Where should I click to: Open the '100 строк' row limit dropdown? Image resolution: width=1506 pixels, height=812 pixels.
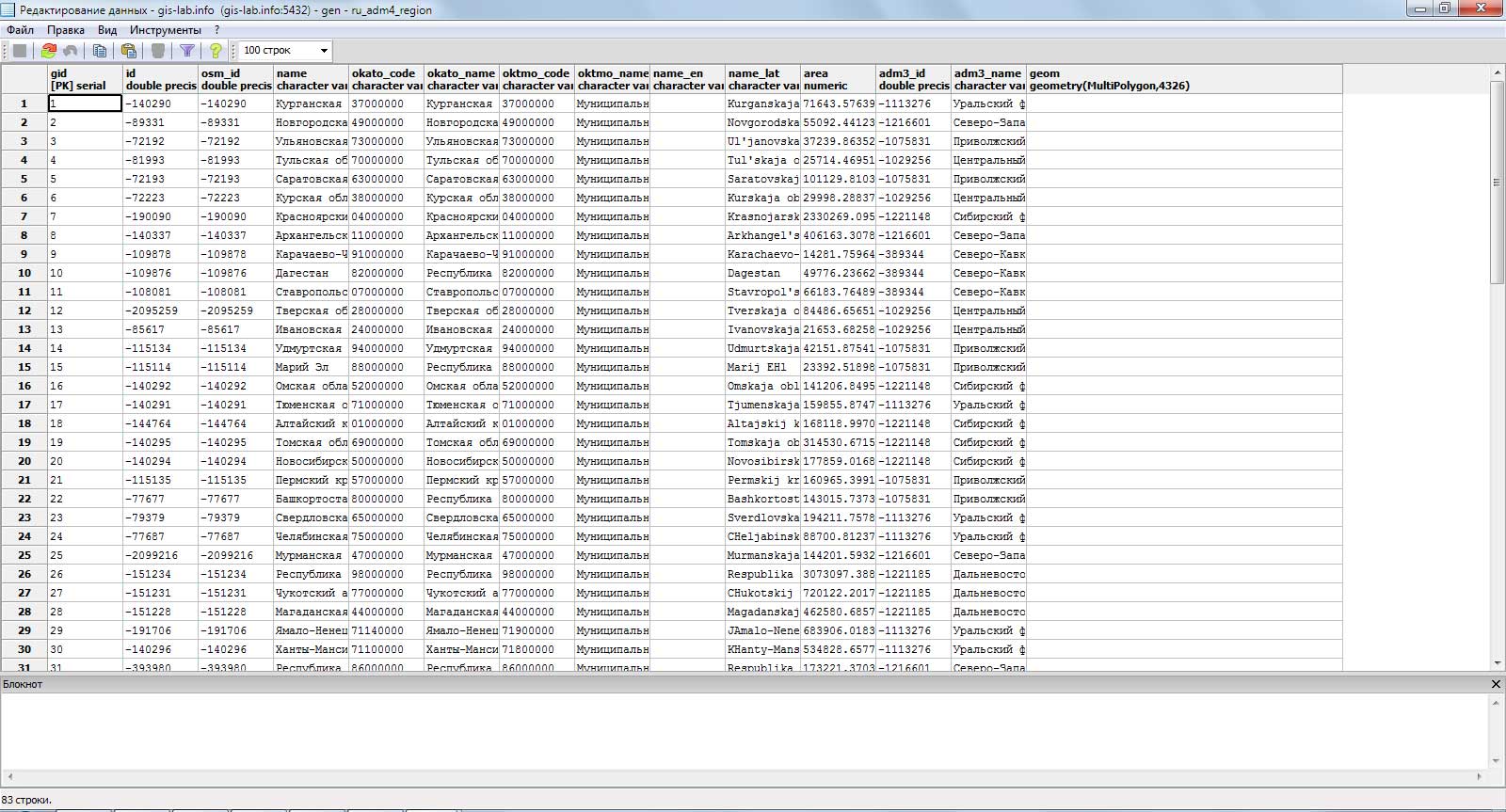[285, 51]
